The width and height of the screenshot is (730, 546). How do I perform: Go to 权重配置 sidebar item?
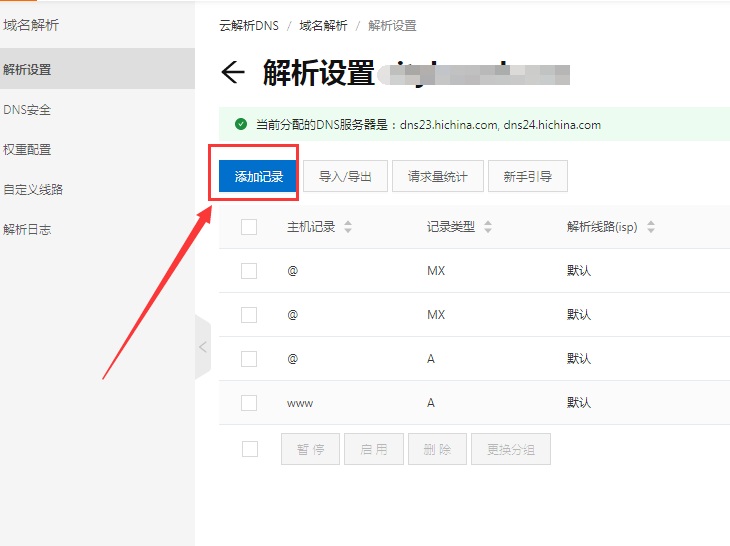(x=27, y=150)
